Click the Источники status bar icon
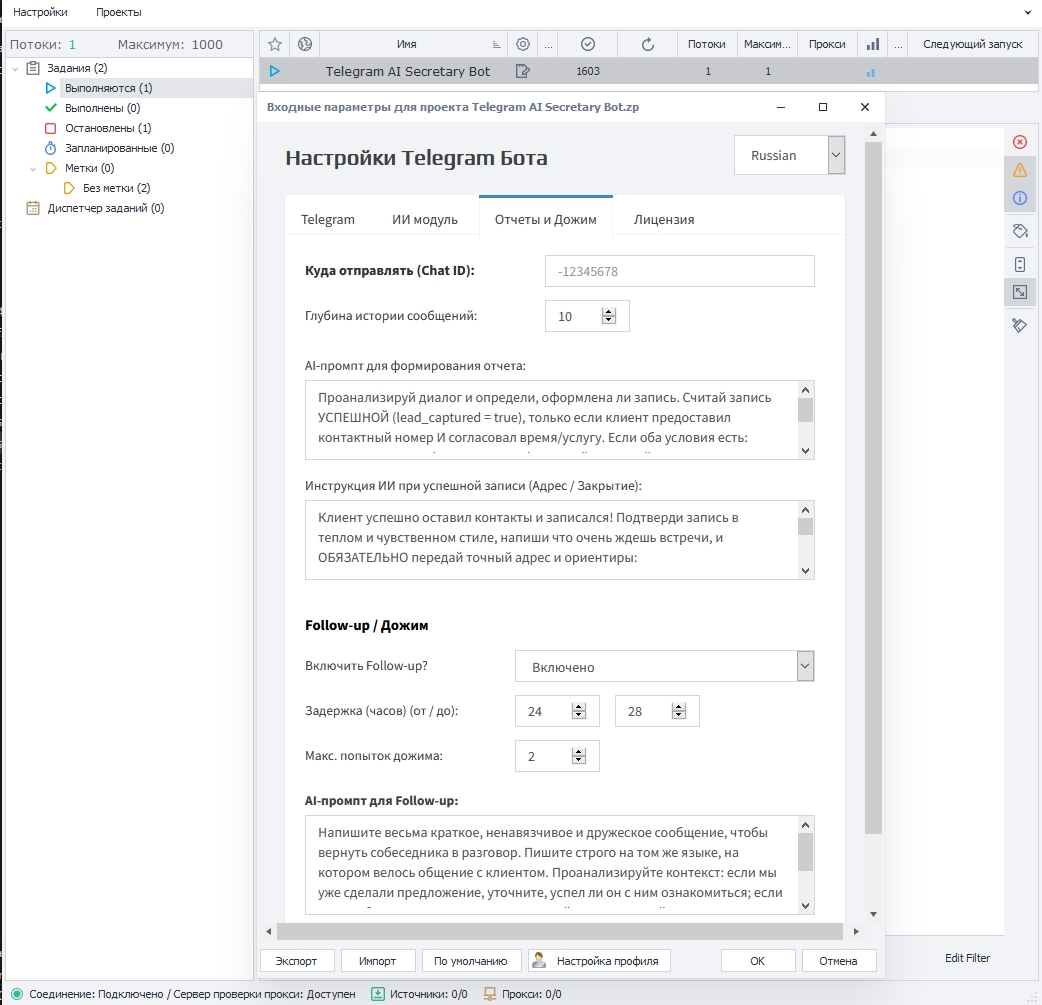1042x1005 pixels. [377, 994]
